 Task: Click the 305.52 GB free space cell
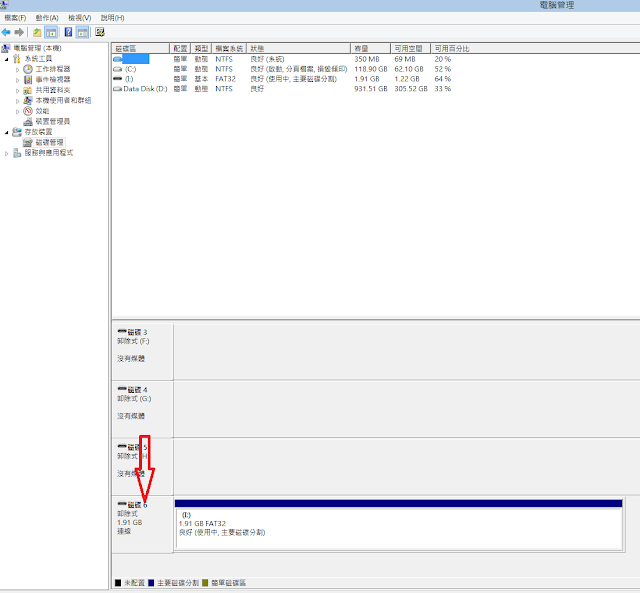(411, 89)
